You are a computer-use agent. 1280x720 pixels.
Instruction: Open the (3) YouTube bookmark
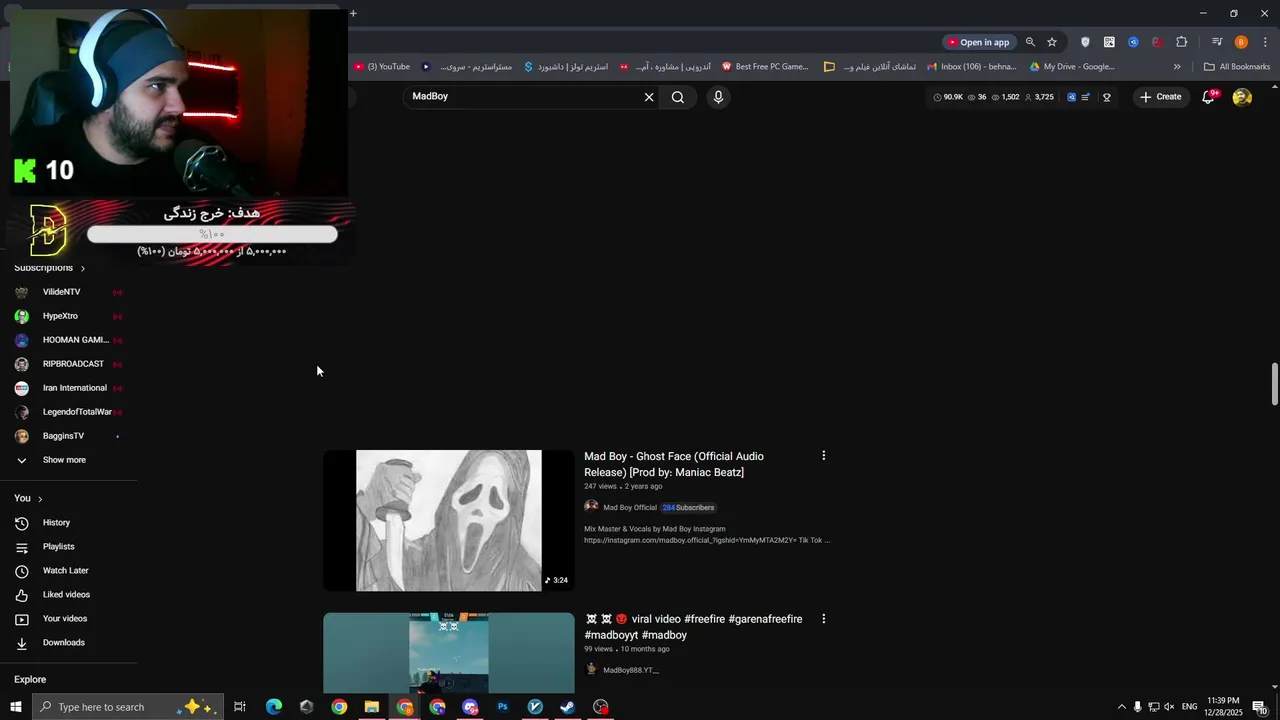tap(382, 67)
